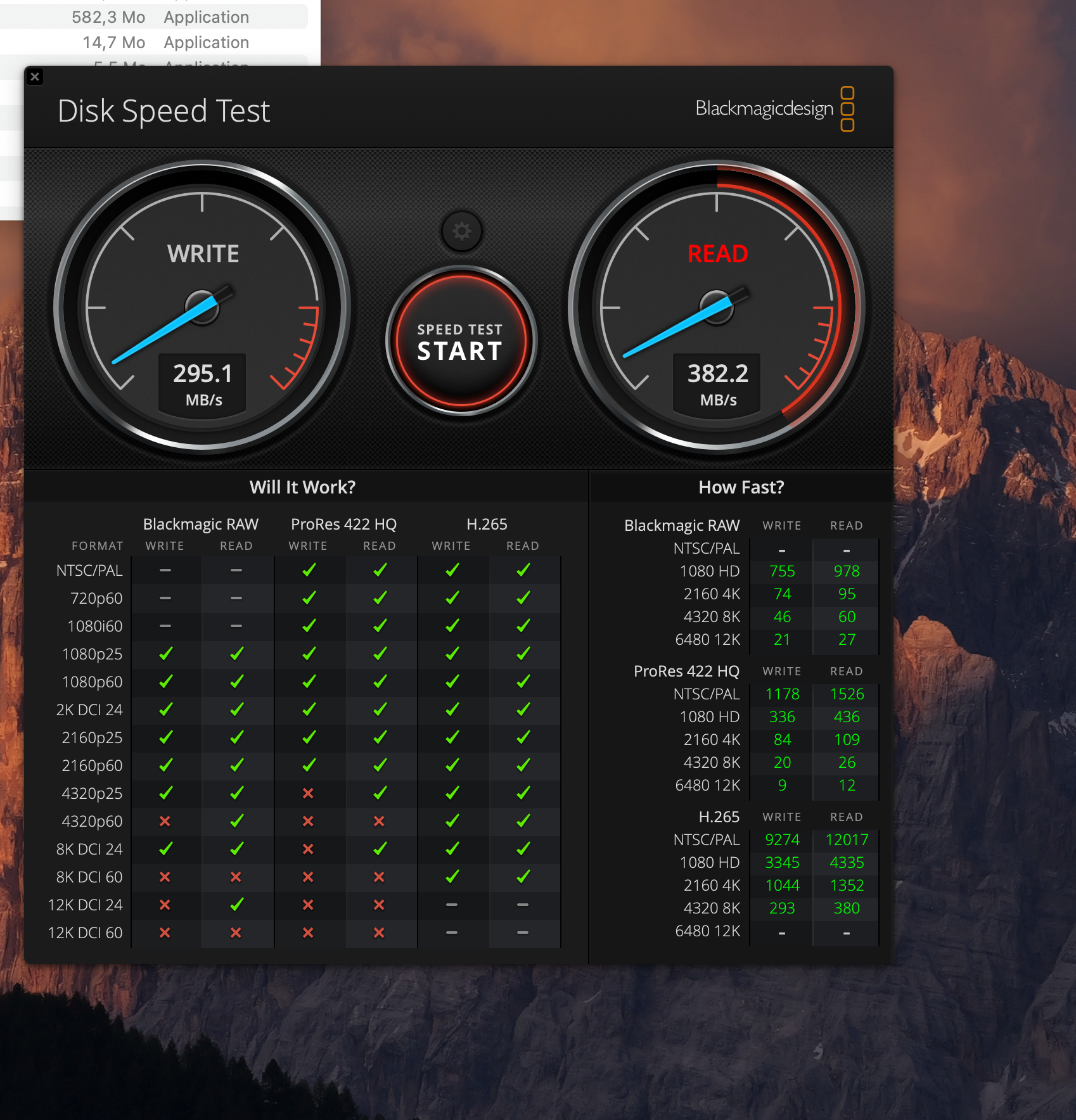The image size is (1076, 1120).
Task: Click the Blackmagic RAW read checkmark for 12K DCI 24
Action: pos(236,905)
